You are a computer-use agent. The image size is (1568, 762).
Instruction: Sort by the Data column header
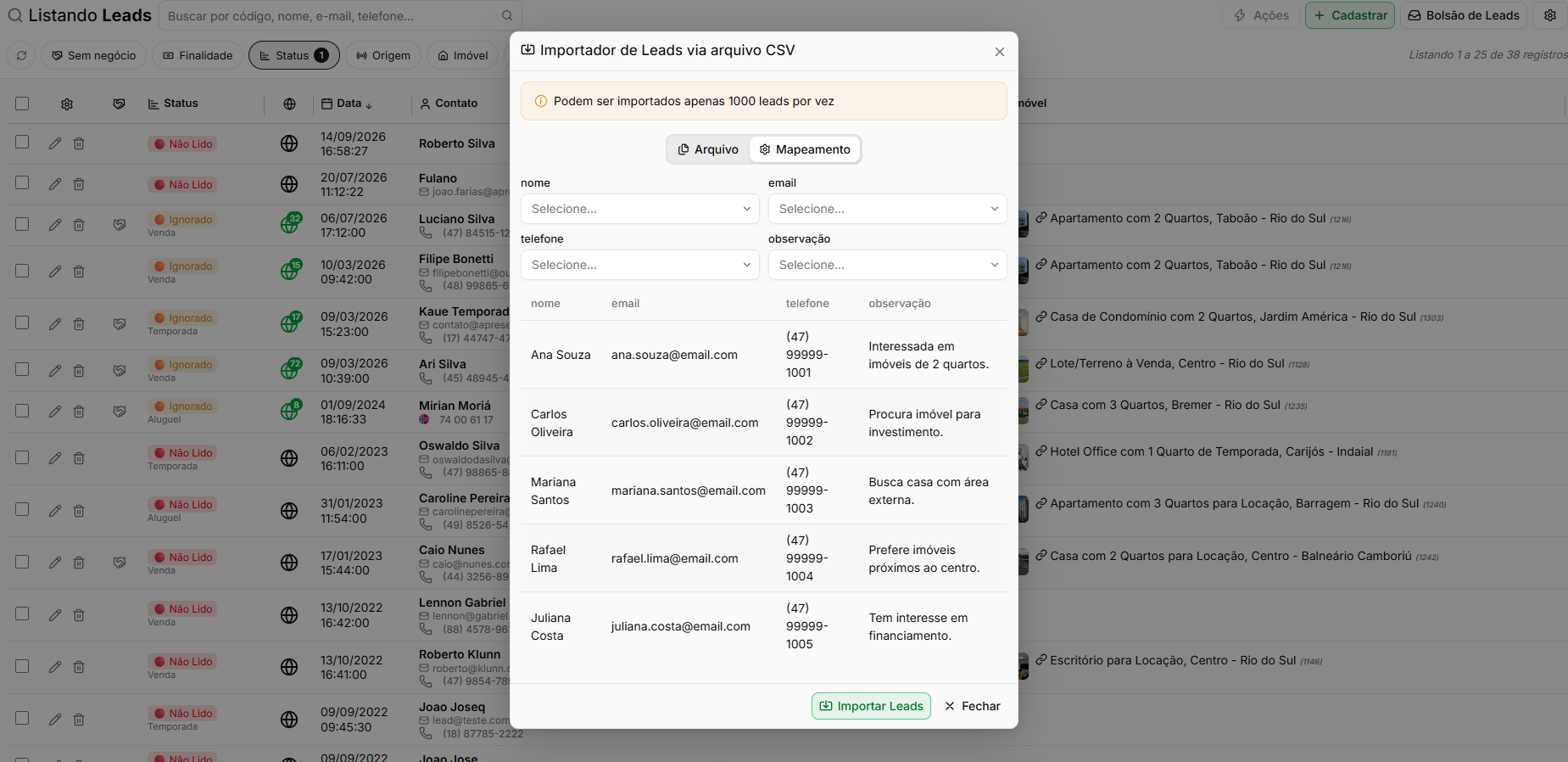coord(348,104)
